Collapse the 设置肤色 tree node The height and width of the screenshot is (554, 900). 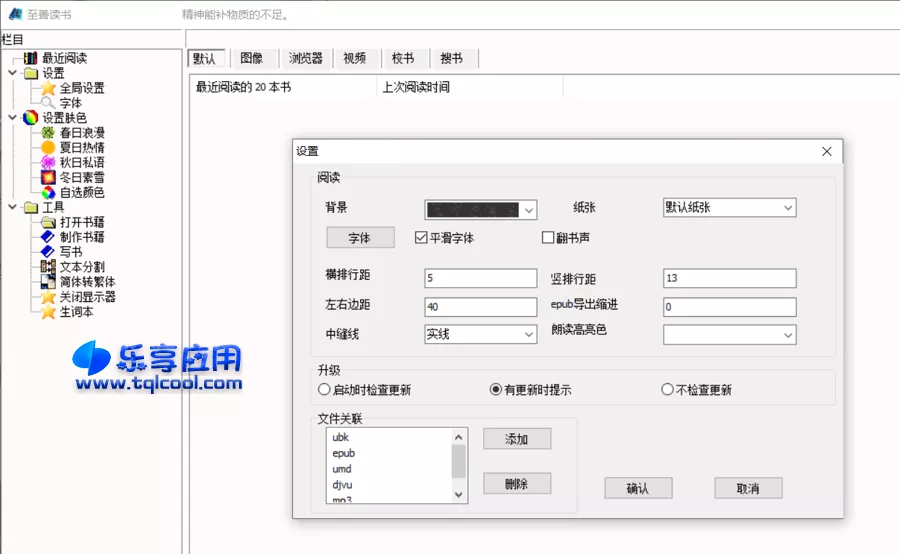tap(13, 118)
